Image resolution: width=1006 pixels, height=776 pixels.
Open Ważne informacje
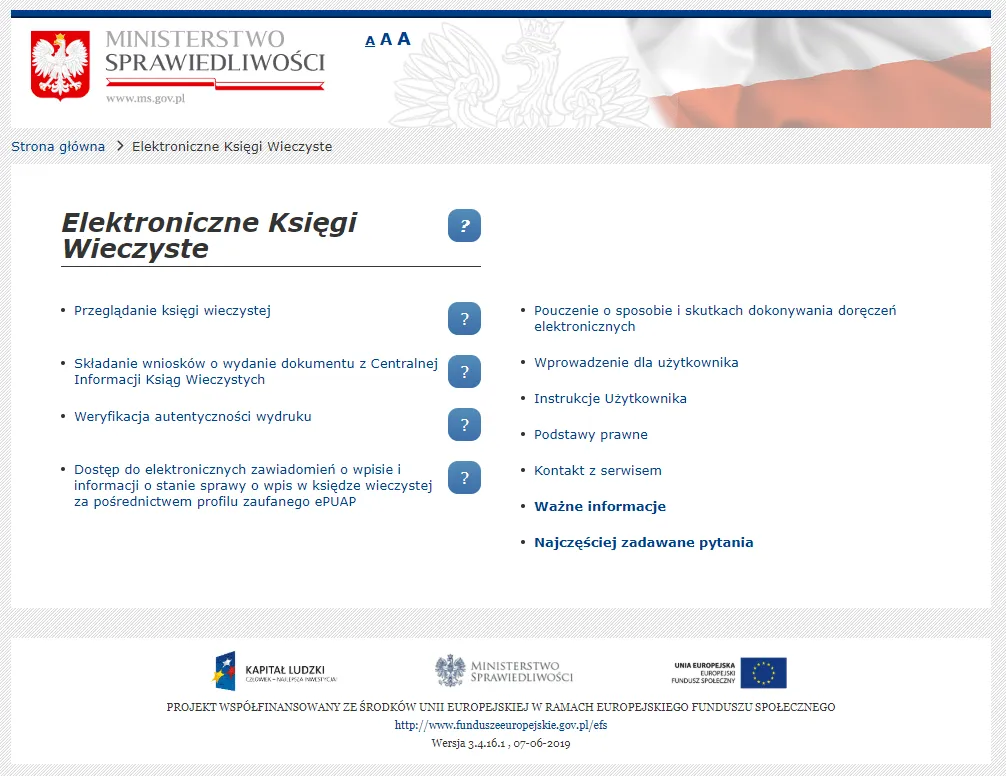(598, 506)
